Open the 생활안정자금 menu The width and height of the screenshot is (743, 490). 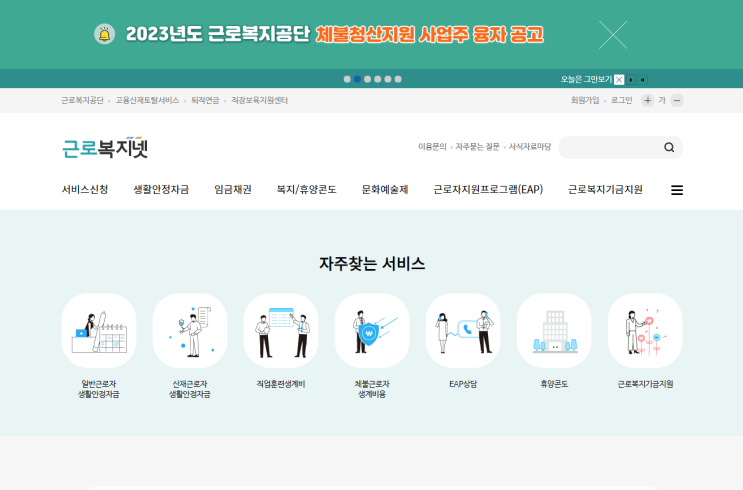[161, 190]
